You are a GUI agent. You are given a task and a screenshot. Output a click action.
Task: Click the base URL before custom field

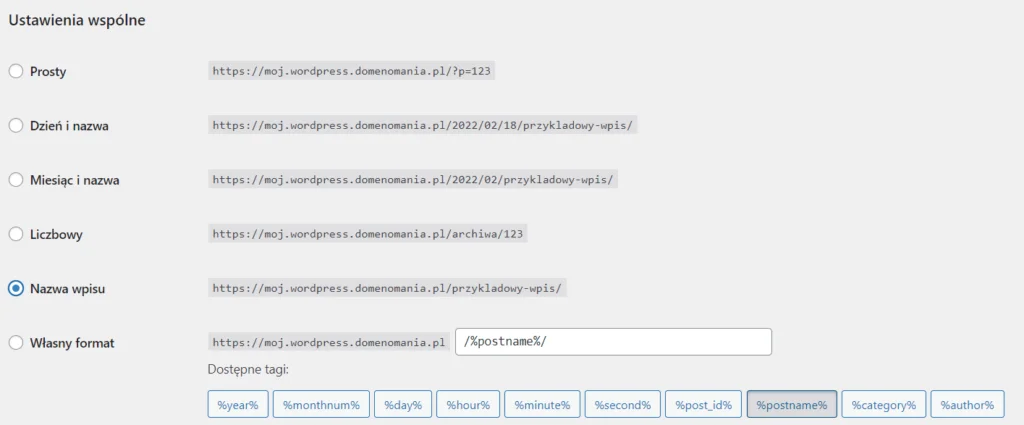pyautogui.click(x=329, y=342)
